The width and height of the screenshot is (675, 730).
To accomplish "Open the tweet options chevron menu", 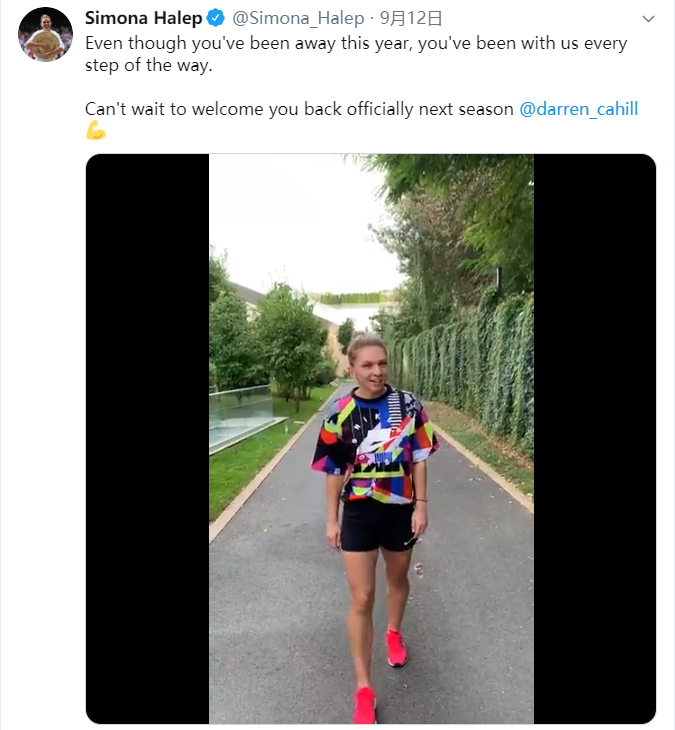I will (648, 19).
